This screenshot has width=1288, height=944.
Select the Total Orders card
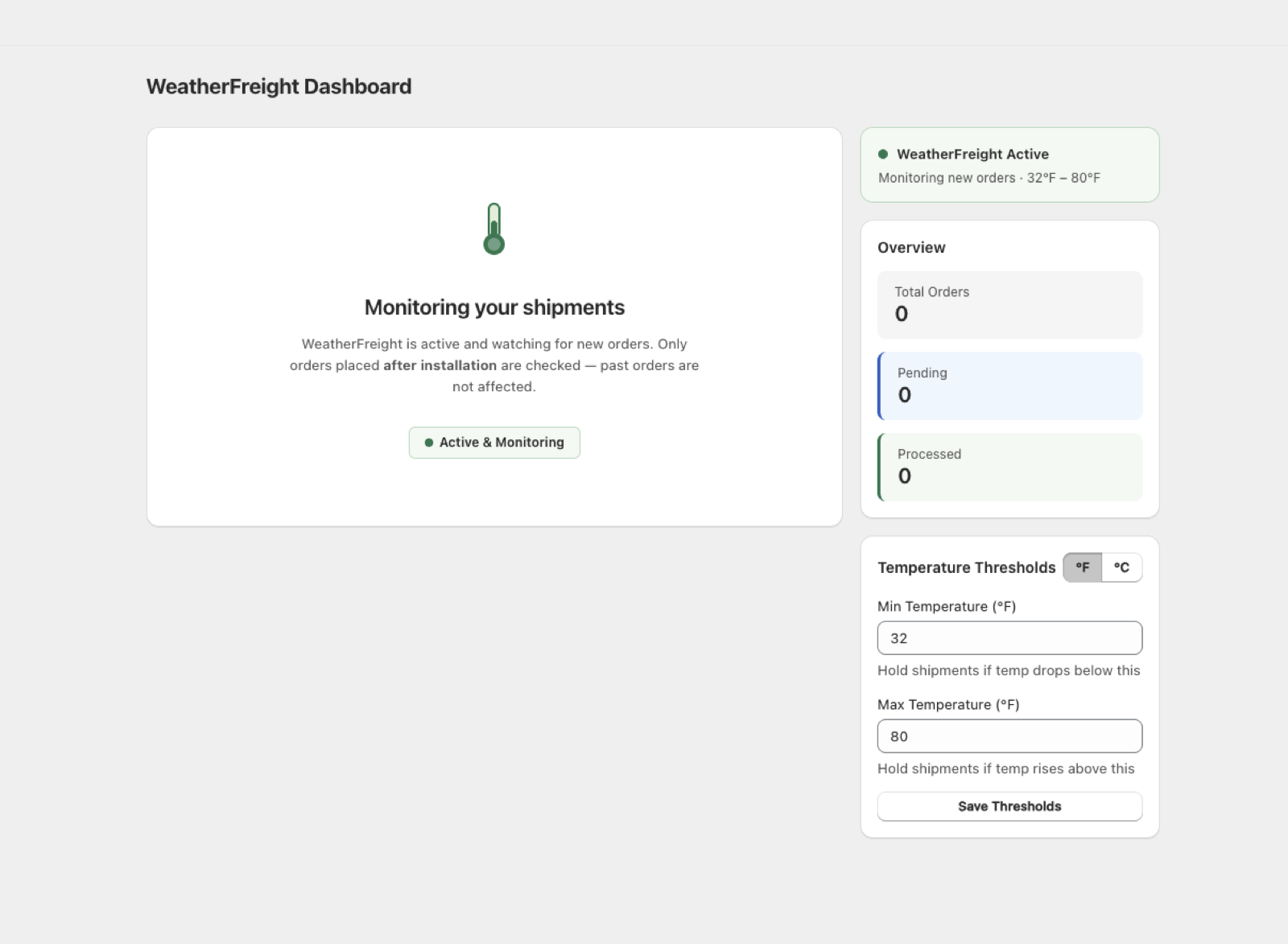tap(1009, 305)
